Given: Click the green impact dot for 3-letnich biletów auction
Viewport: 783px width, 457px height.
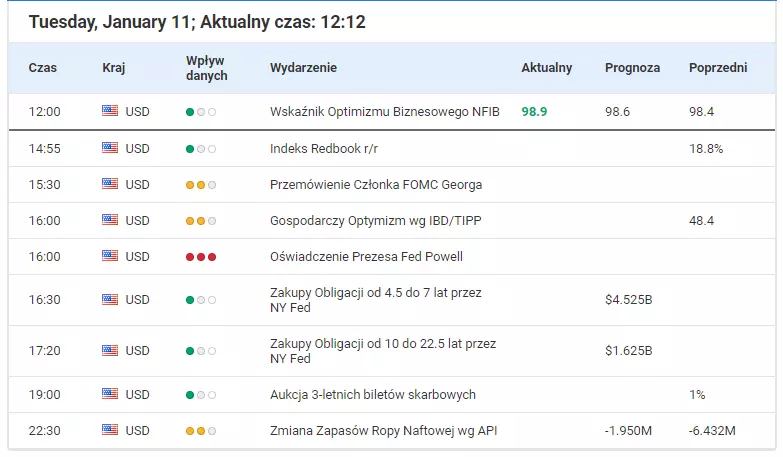Looking at the screenshot, I should coord(190,395).
